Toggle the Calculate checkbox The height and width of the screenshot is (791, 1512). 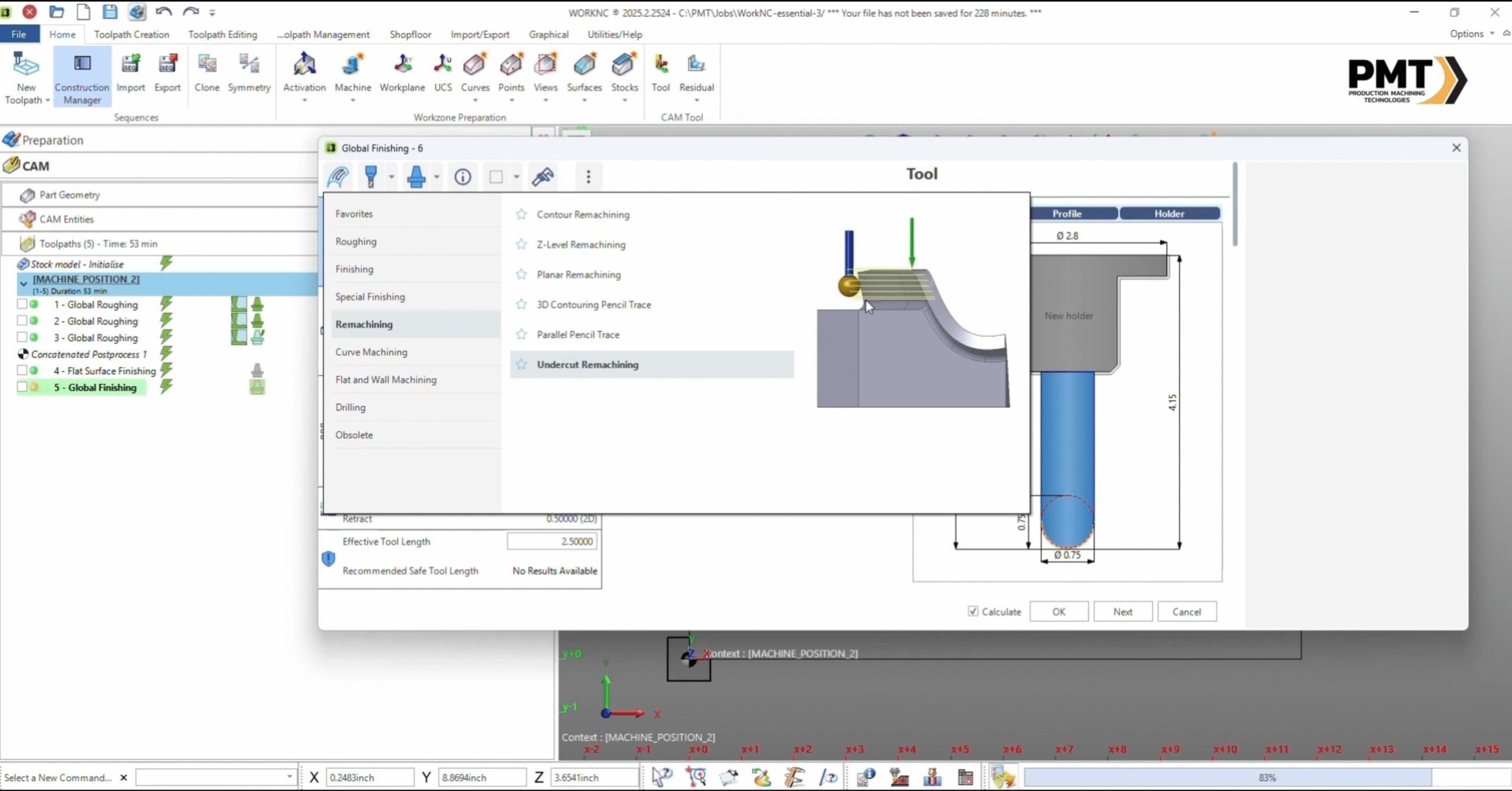coord(973,612)
